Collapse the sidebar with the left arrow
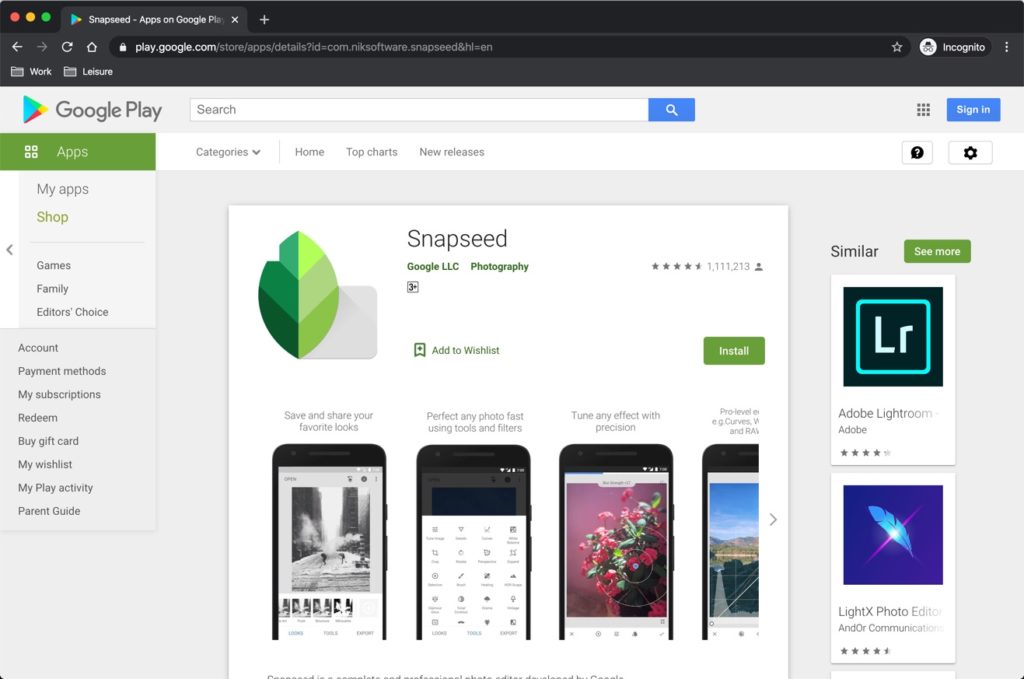The image size is (1024, 679). (x=9, y=249)
